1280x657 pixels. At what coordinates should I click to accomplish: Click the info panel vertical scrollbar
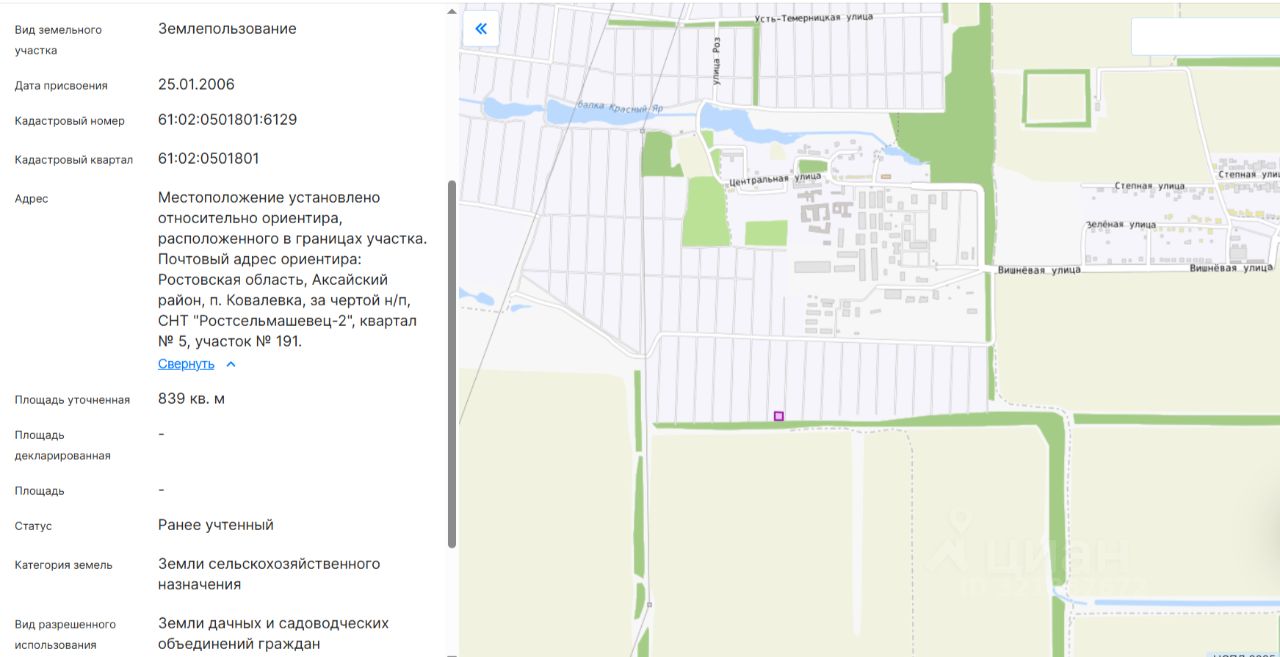pos(452,364)
